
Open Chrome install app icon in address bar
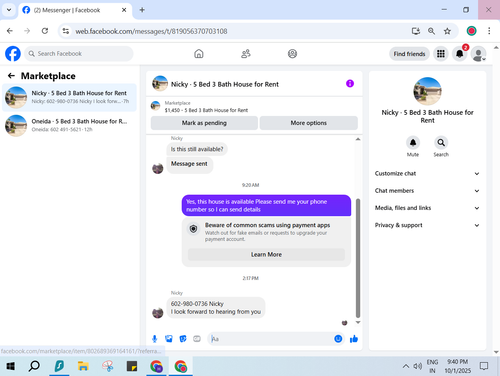[415, 31]
